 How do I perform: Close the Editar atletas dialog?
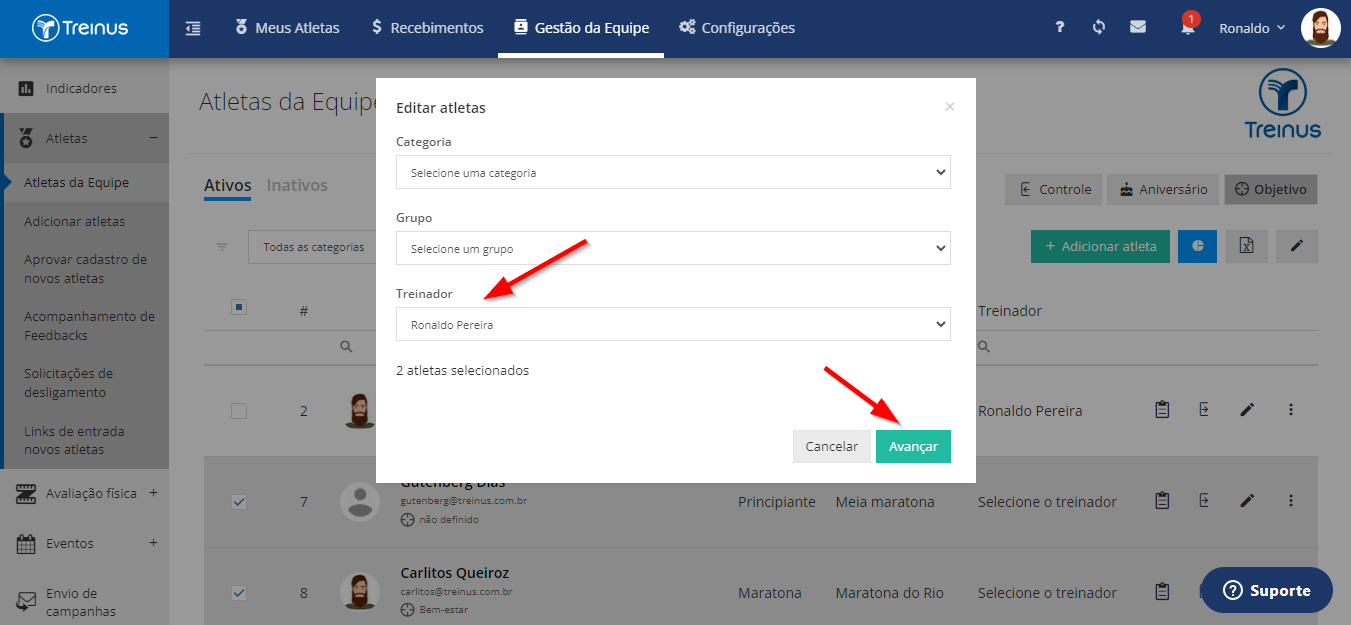tap(950, 107)
